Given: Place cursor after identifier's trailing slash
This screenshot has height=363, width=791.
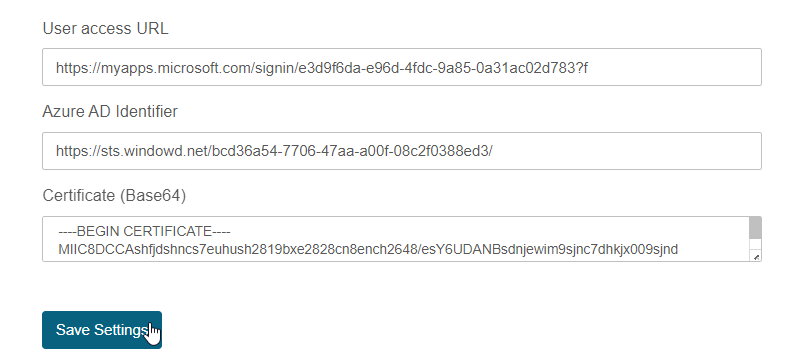Looking at the screenshot, I should (493, 151).
